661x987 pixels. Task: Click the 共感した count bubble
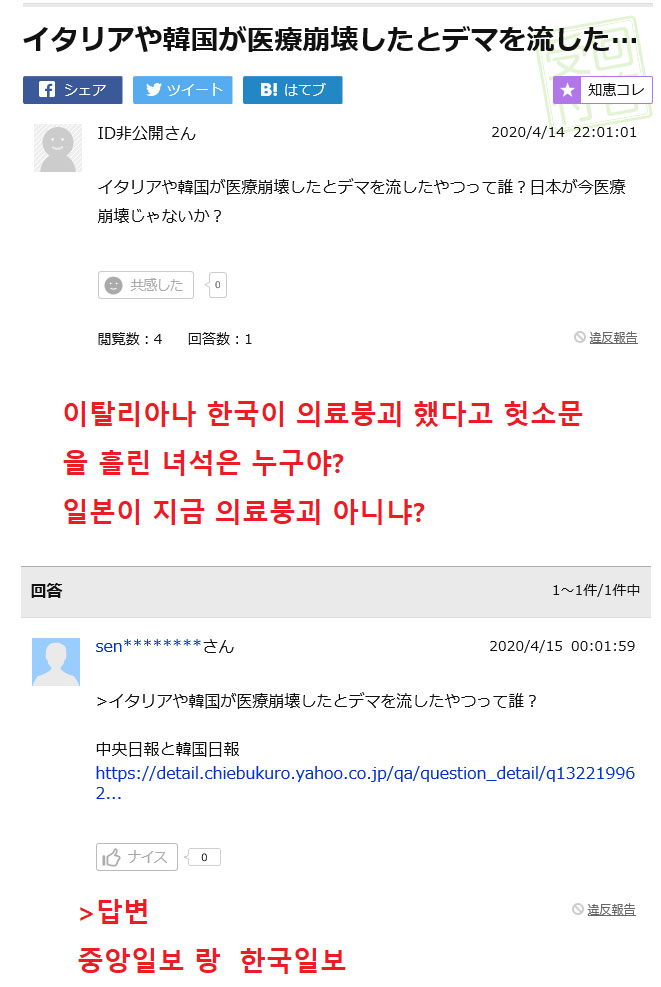pos(217,285)
